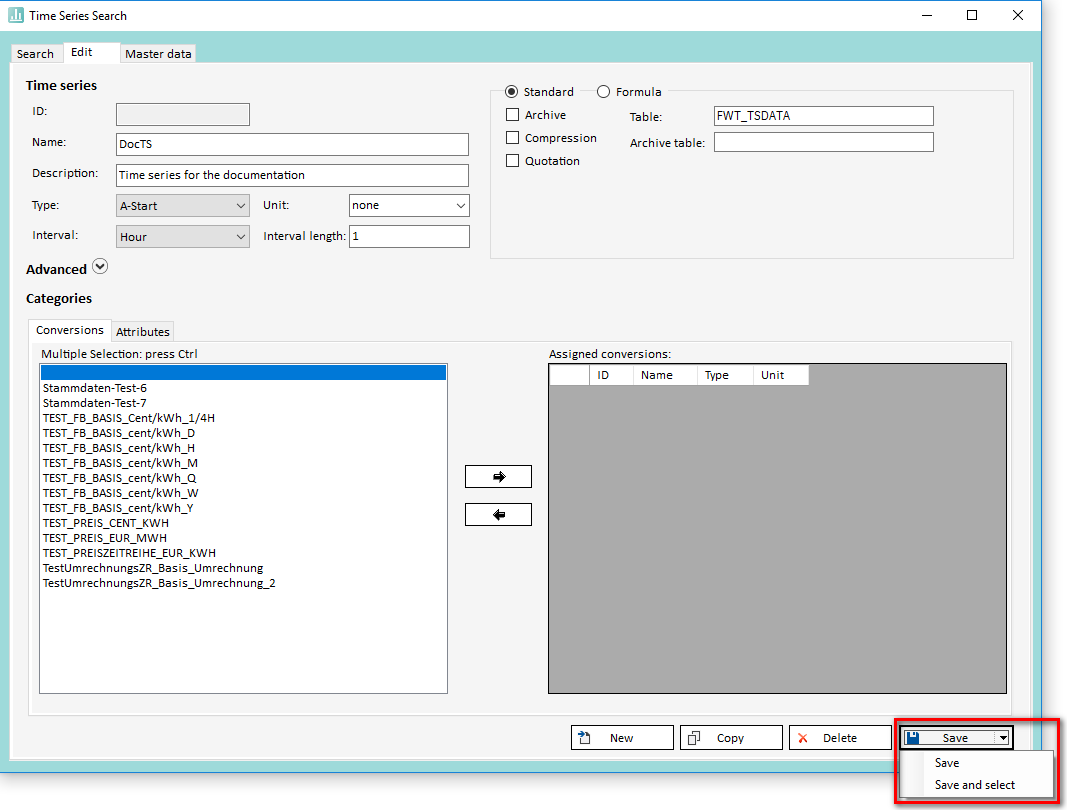Click the left arrow remove conversion button

[x=498, y=515]
